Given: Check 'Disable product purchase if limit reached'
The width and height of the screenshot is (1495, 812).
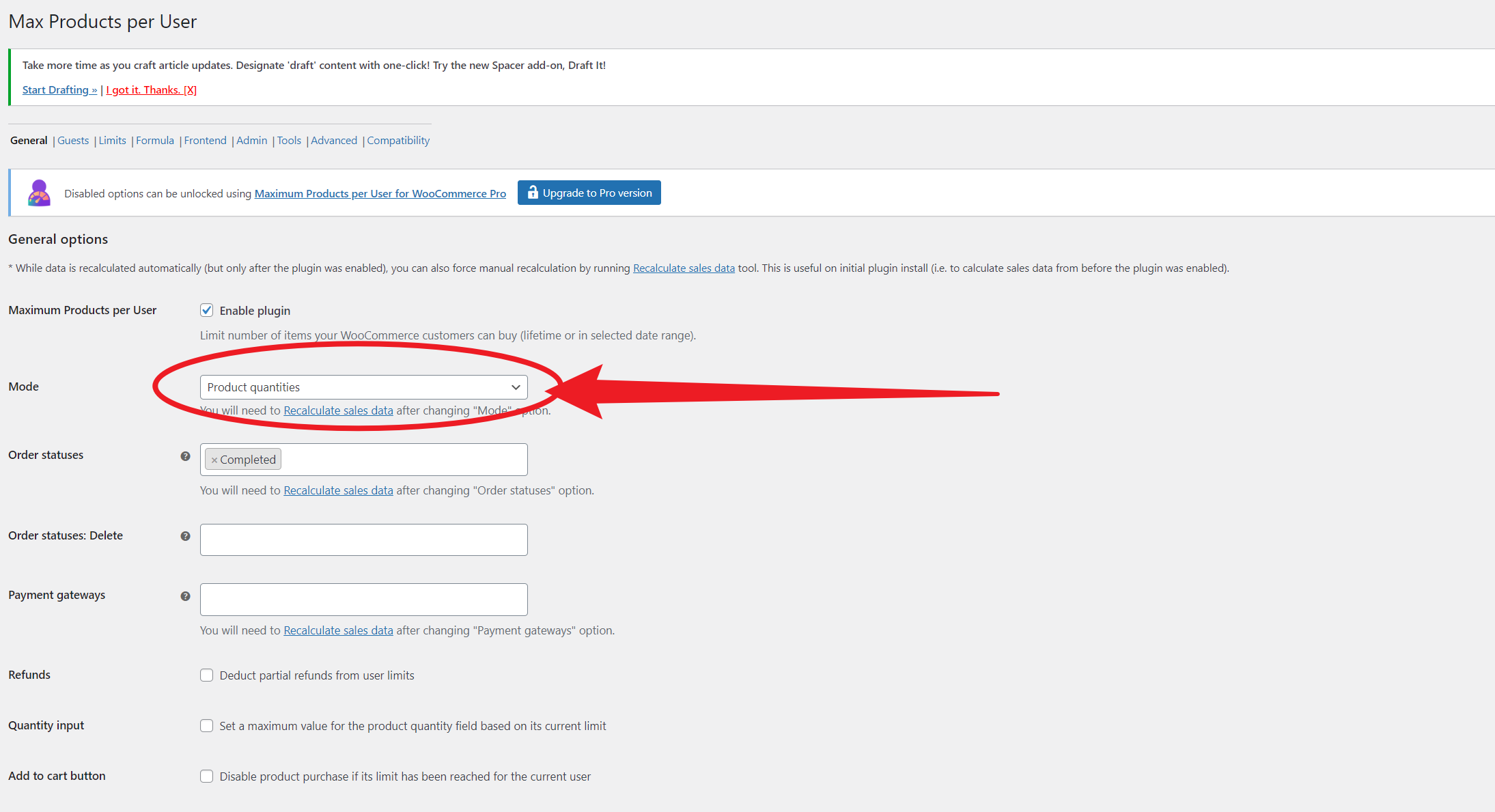Looking at the screenshot, I should [x=206, y=776].
